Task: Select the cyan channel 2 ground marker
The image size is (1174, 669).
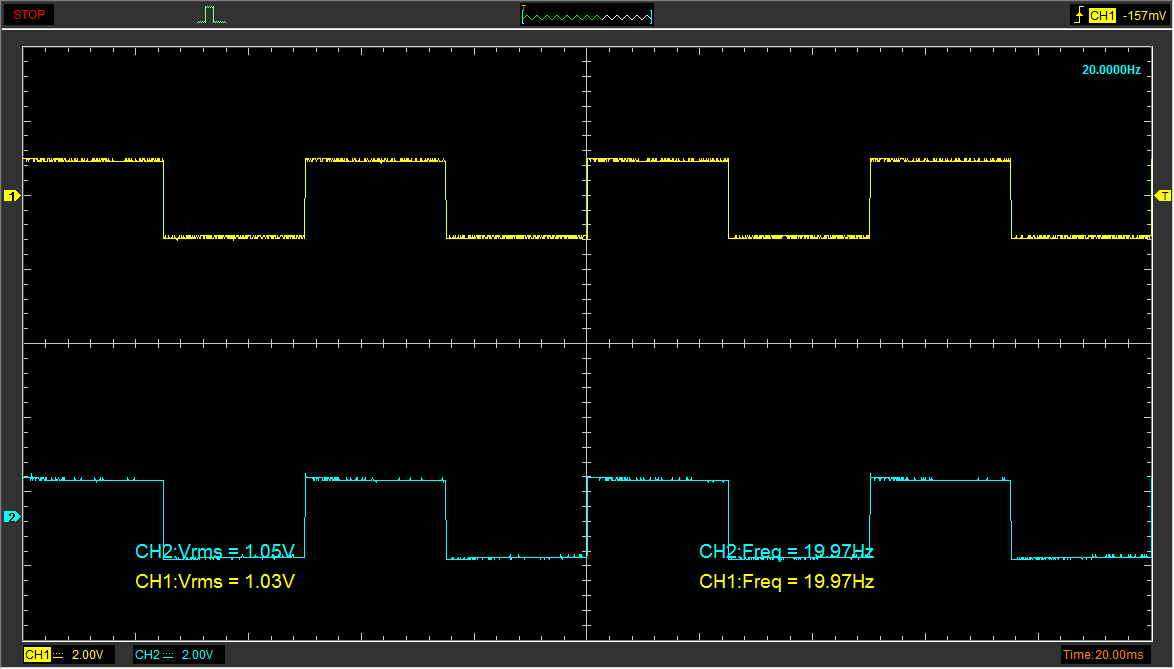Action: [12, 517]
